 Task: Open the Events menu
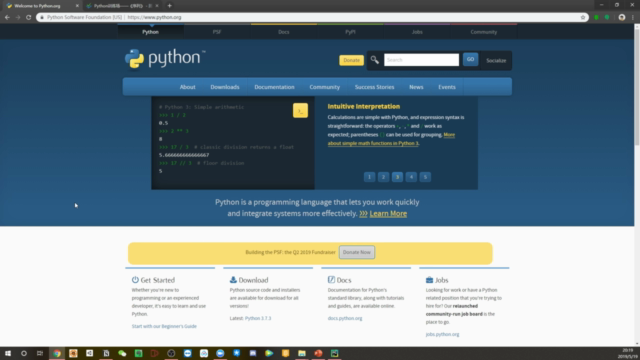point(447,87)
